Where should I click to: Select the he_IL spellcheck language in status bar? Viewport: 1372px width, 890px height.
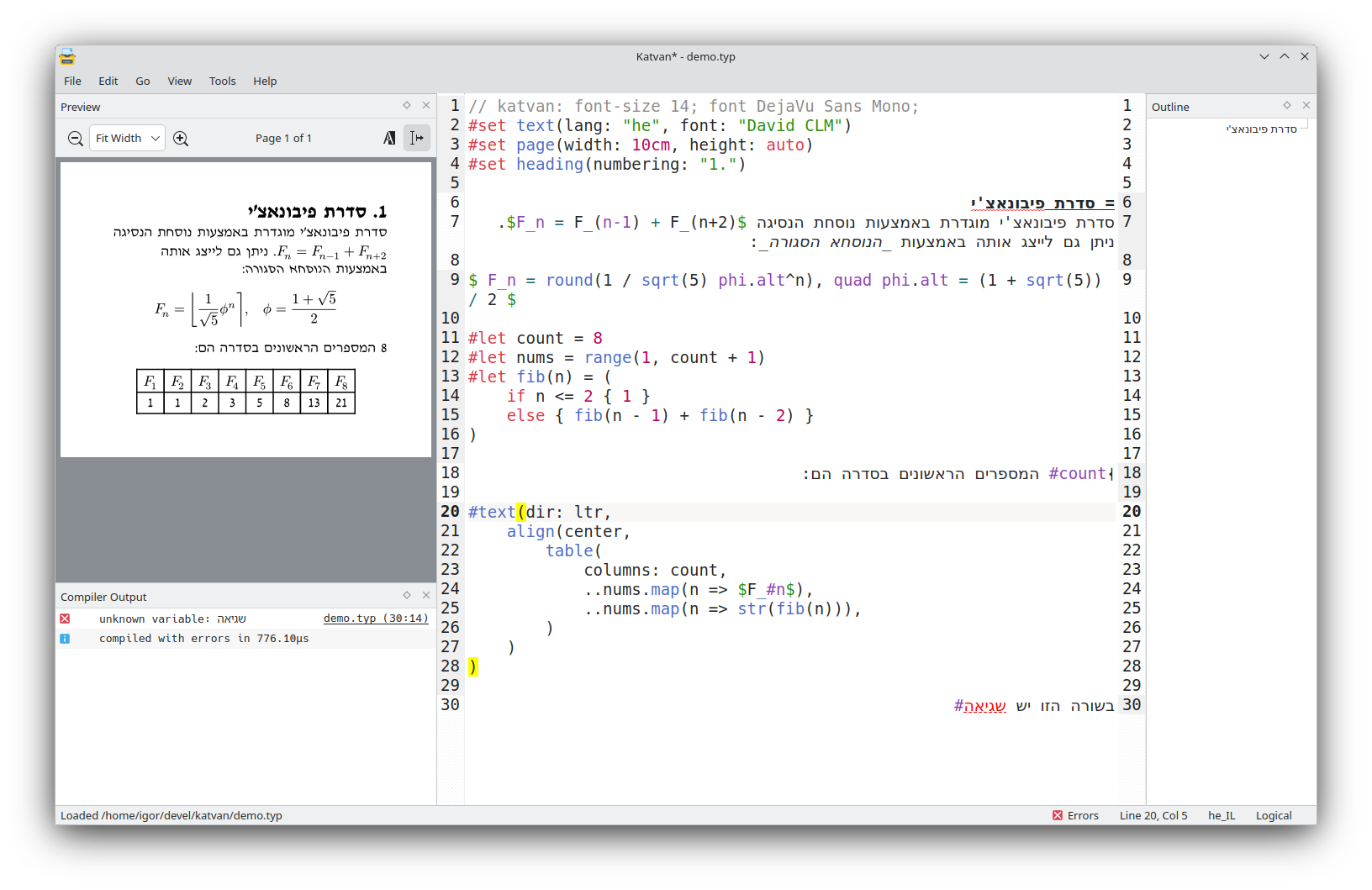1222,814
